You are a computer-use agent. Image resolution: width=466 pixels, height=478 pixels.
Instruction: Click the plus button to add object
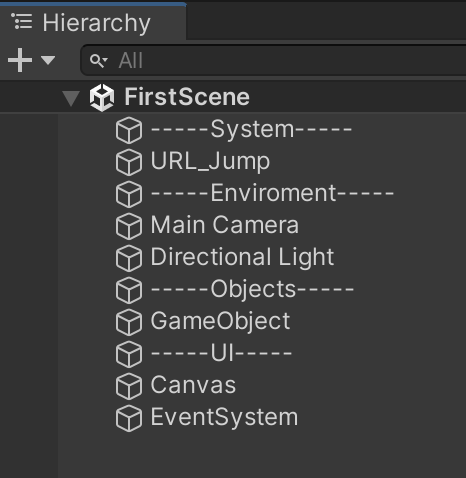20,60
